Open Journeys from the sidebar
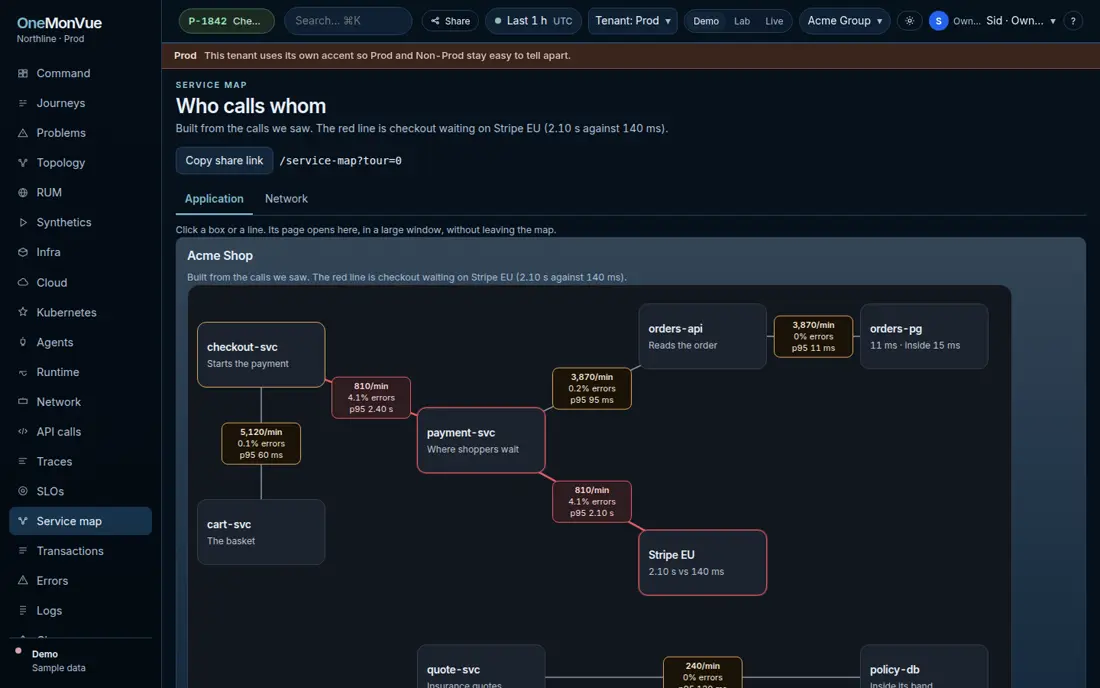The width and height of the screenshot is (1100, 688). click(x=81, y=103)
